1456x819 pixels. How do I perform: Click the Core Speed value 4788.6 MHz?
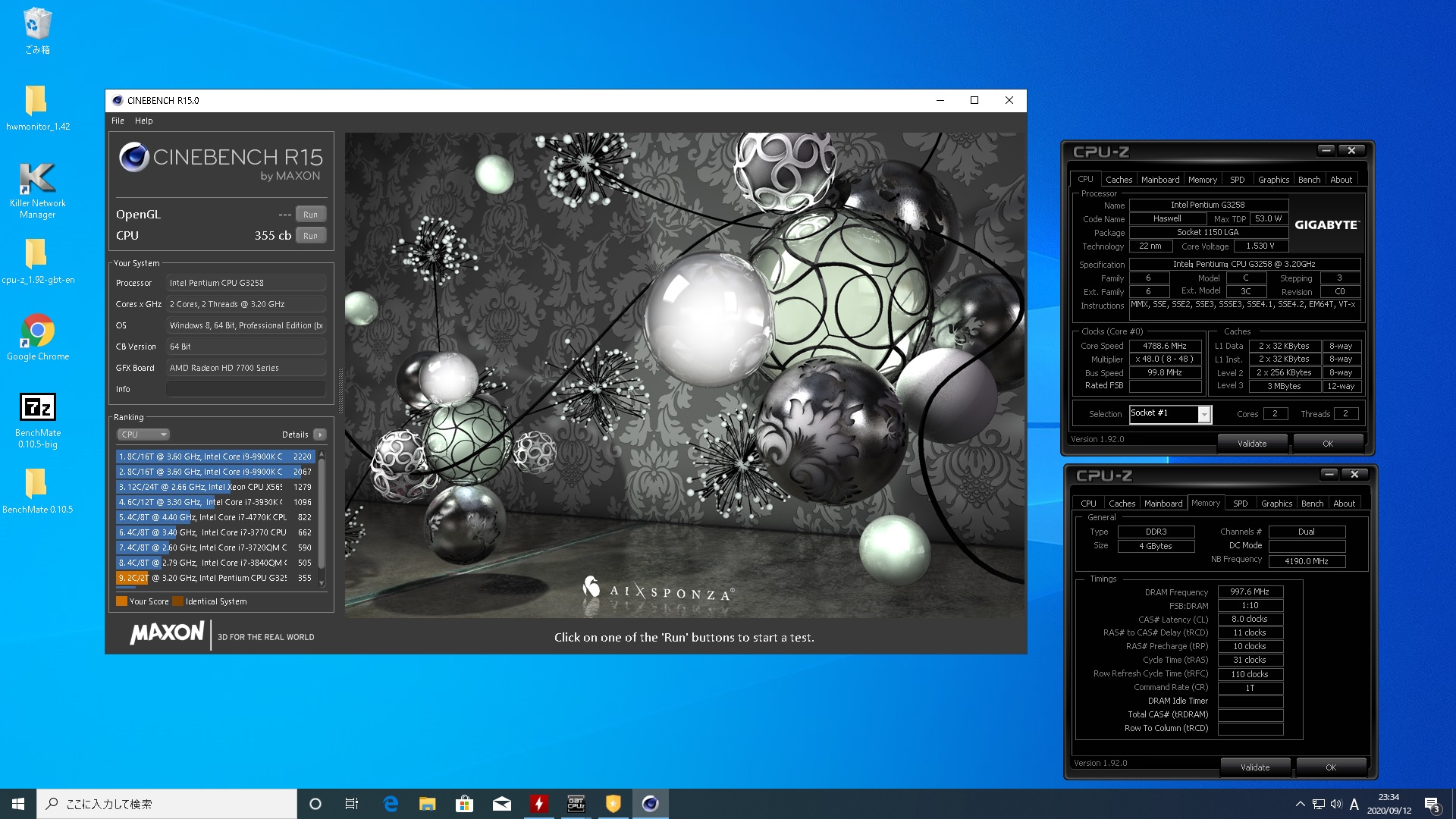(1165, 346)
